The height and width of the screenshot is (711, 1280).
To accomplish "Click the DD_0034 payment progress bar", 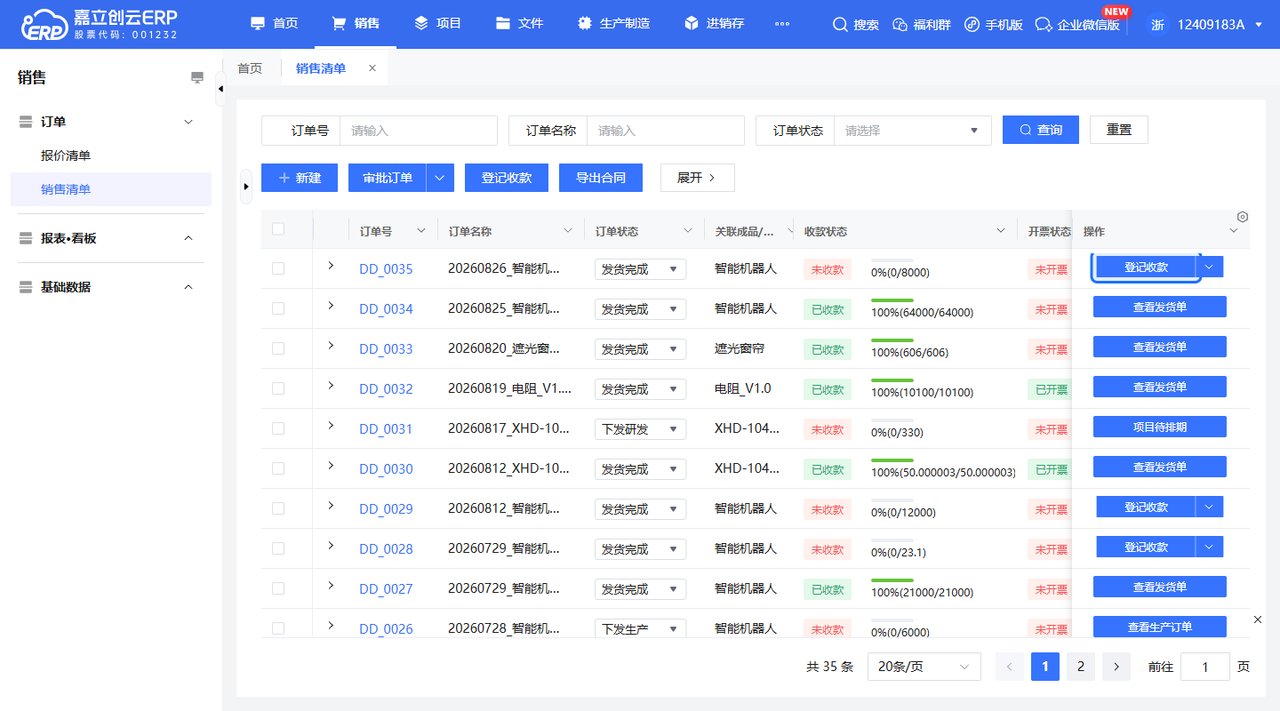I will tap(893, 300).
